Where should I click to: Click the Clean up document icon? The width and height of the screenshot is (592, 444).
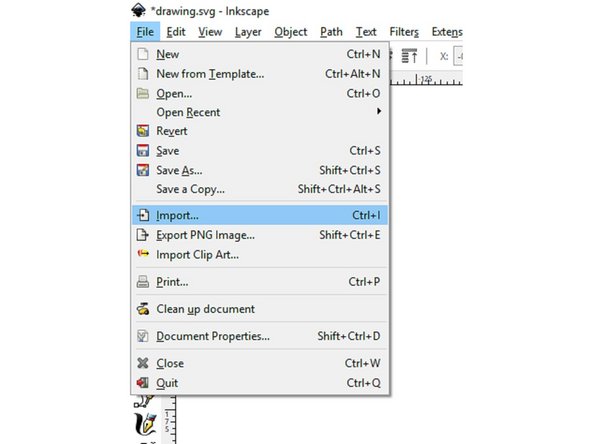coord(143,309)
